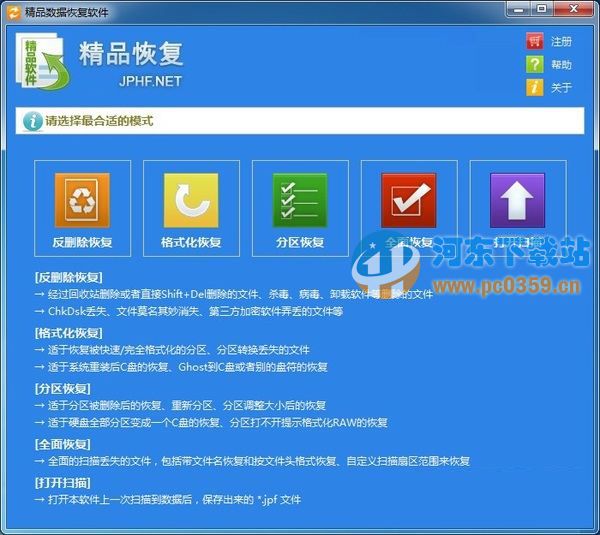Viewport: 600px width, 535px height.
Task: Select the 格式化恢复 yellow arrow icon
Action: (191, 200)
